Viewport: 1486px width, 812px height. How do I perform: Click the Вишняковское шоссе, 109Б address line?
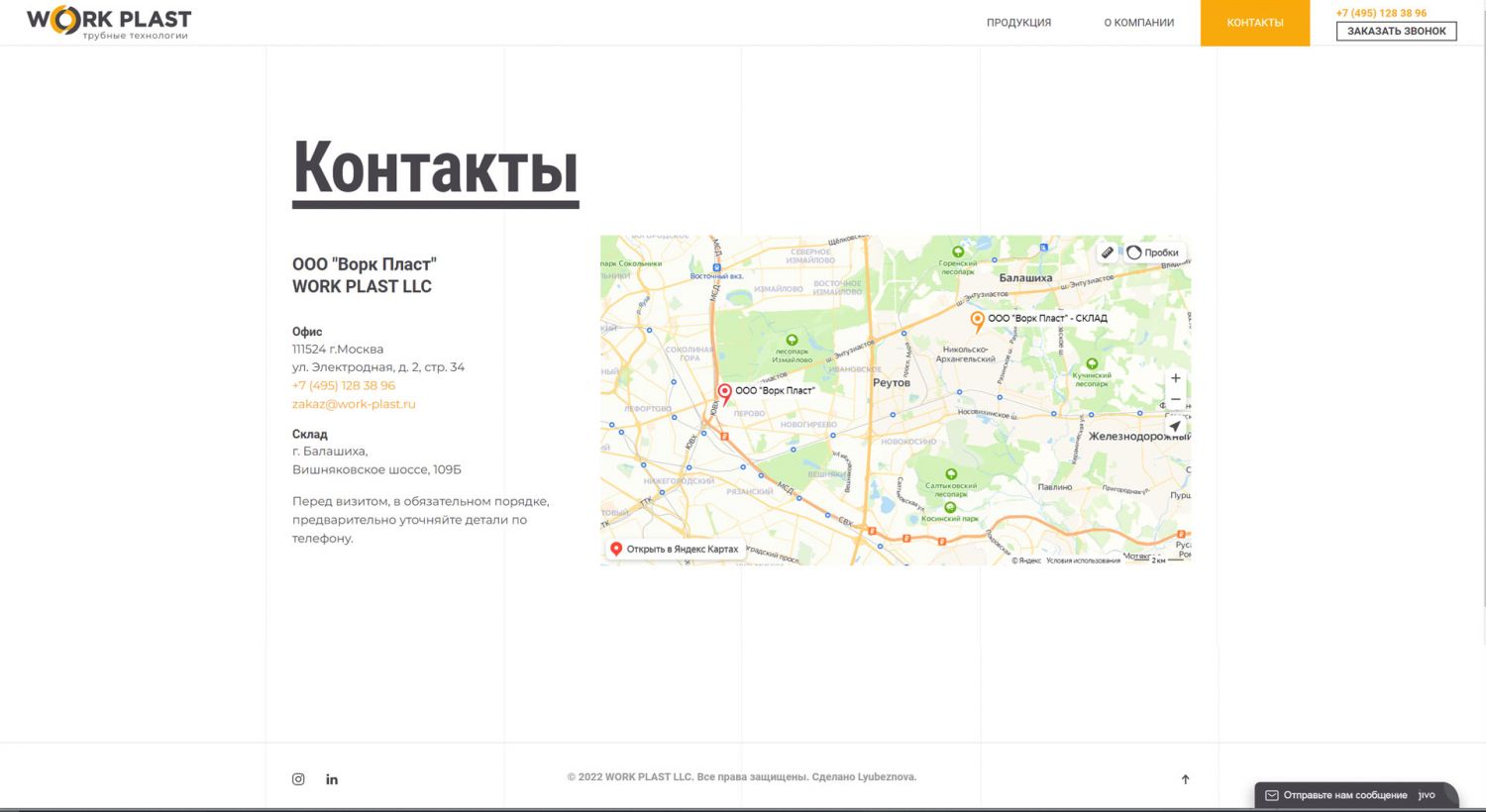click(376, 469)
